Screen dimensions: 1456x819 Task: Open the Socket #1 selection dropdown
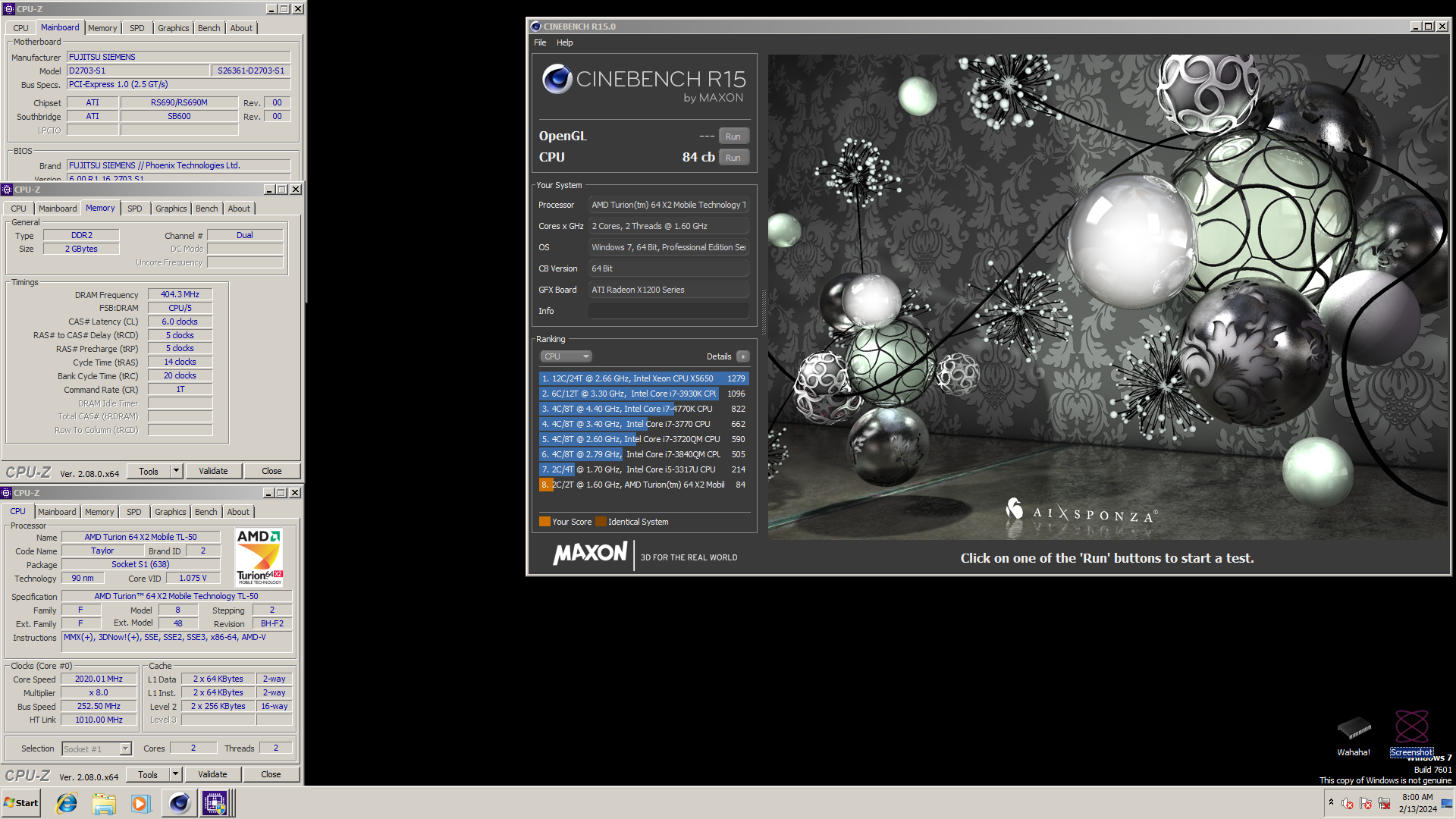pyautogui.click(x=97, y=749)
